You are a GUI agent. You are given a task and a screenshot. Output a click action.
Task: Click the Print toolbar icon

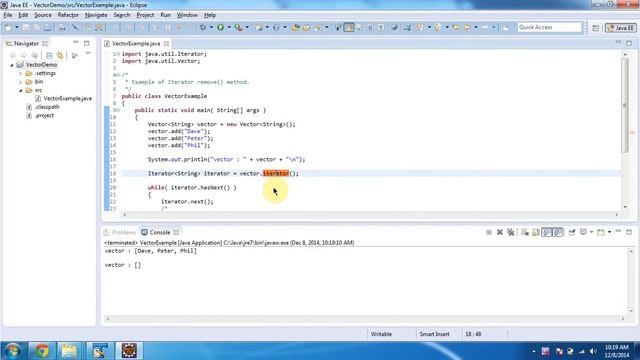tap(62, 27)
